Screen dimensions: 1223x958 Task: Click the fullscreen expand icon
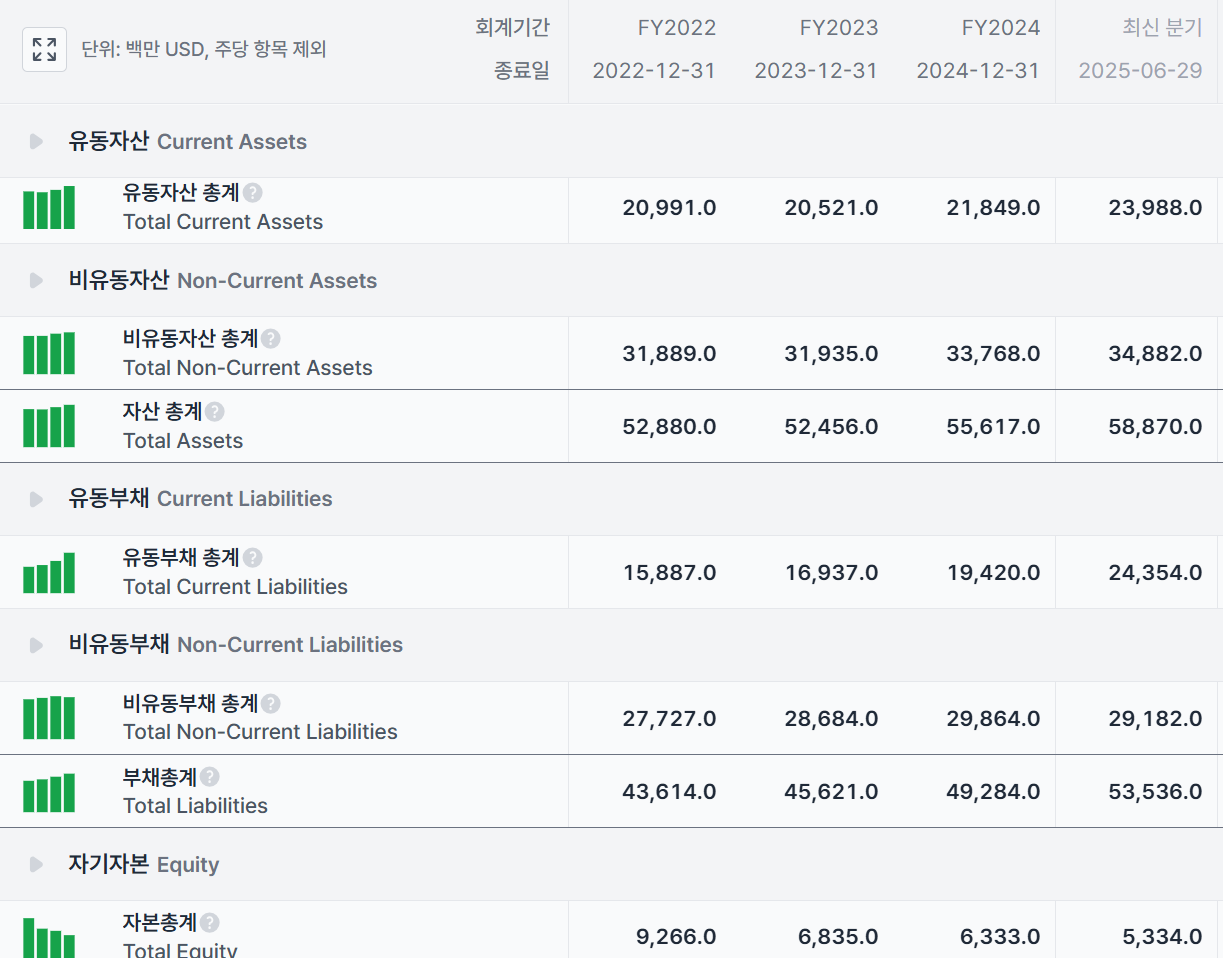coord(44,49)
